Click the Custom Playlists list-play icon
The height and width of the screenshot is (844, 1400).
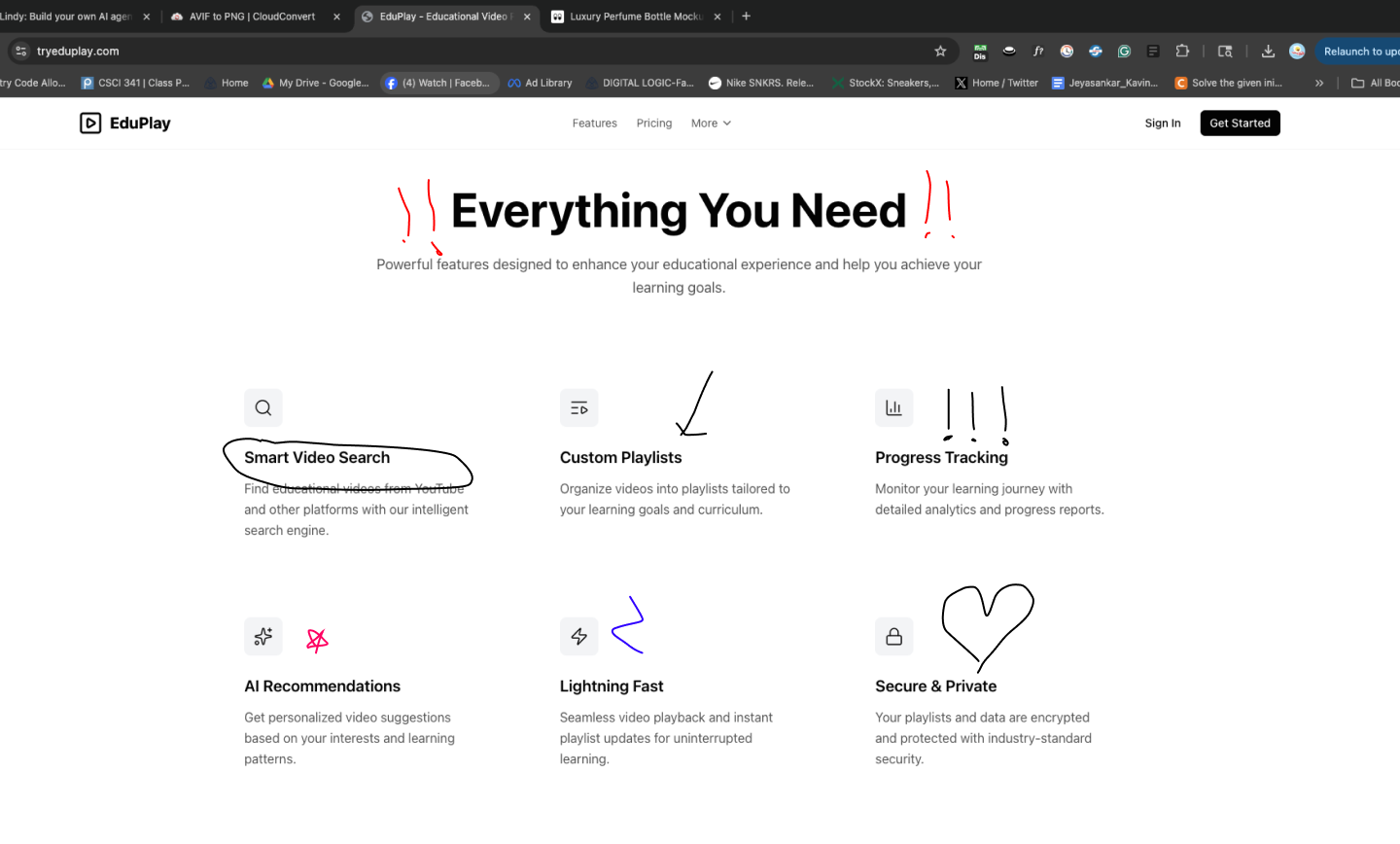click(578, 408)
